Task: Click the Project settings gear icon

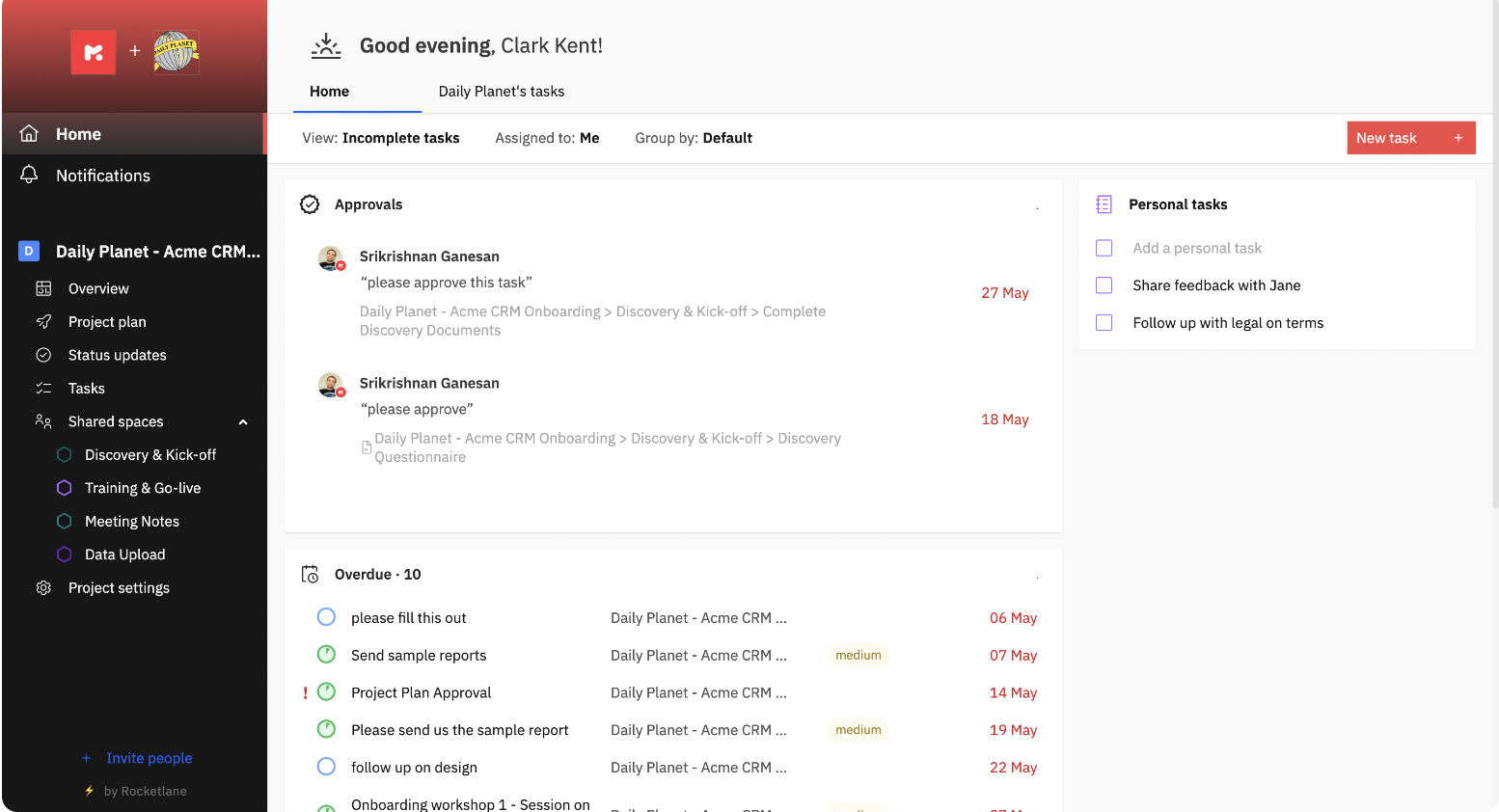Action: pyautogui.click(x=43, y=587)
